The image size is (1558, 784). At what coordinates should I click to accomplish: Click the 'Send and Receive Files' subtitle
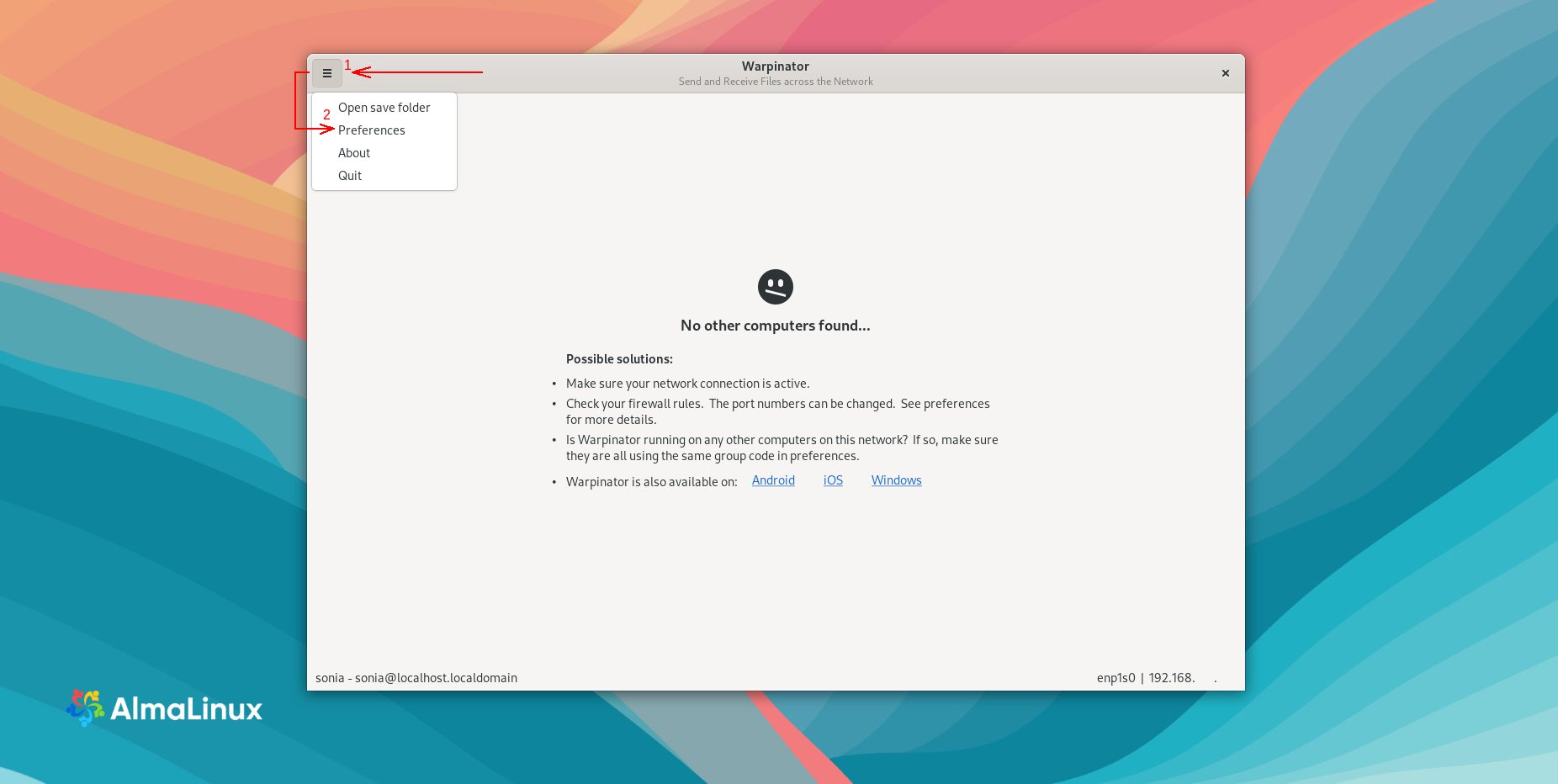775,82
